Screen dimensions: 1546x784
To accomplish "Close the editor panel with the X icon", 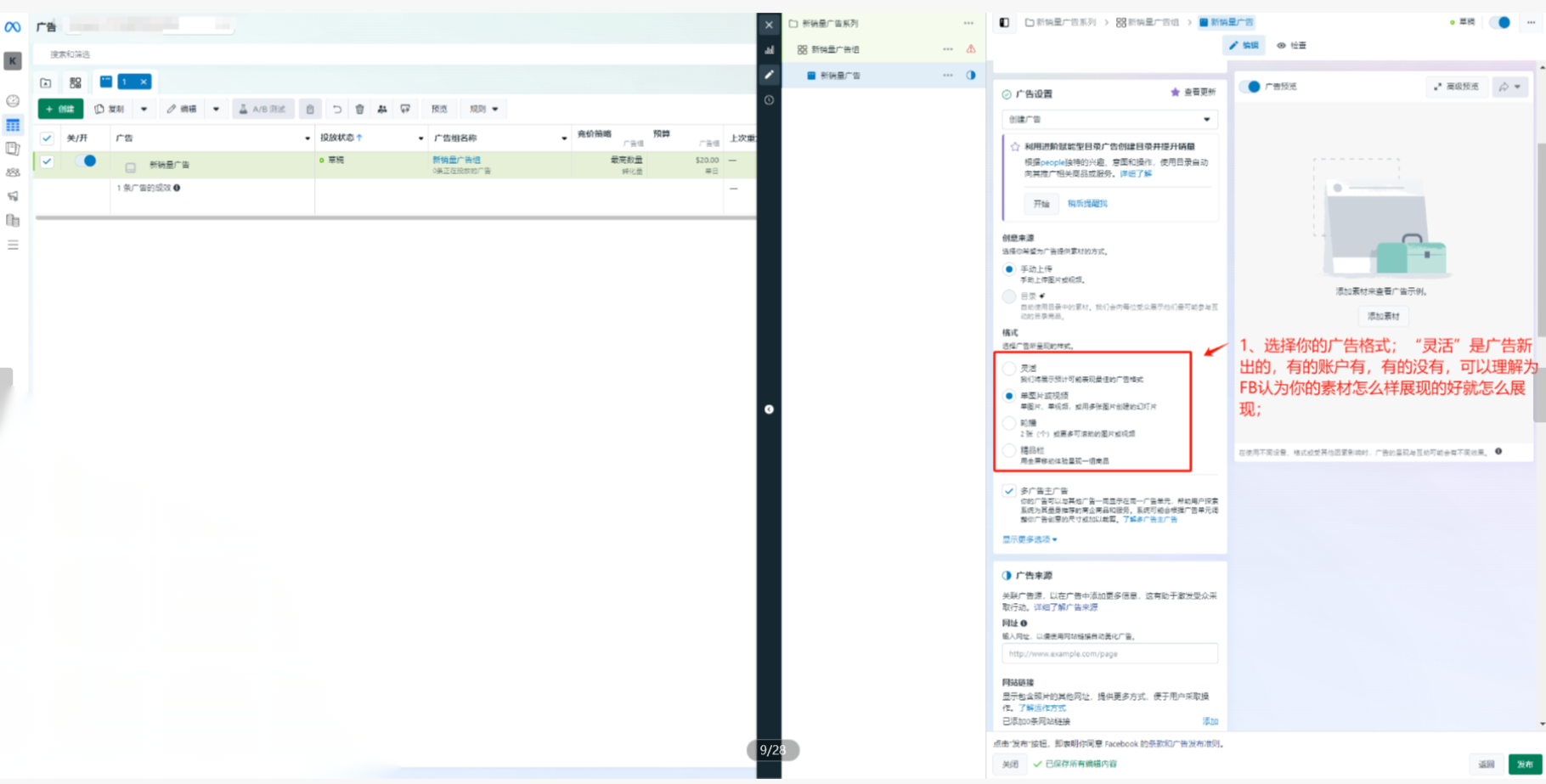I will [769, 25].
